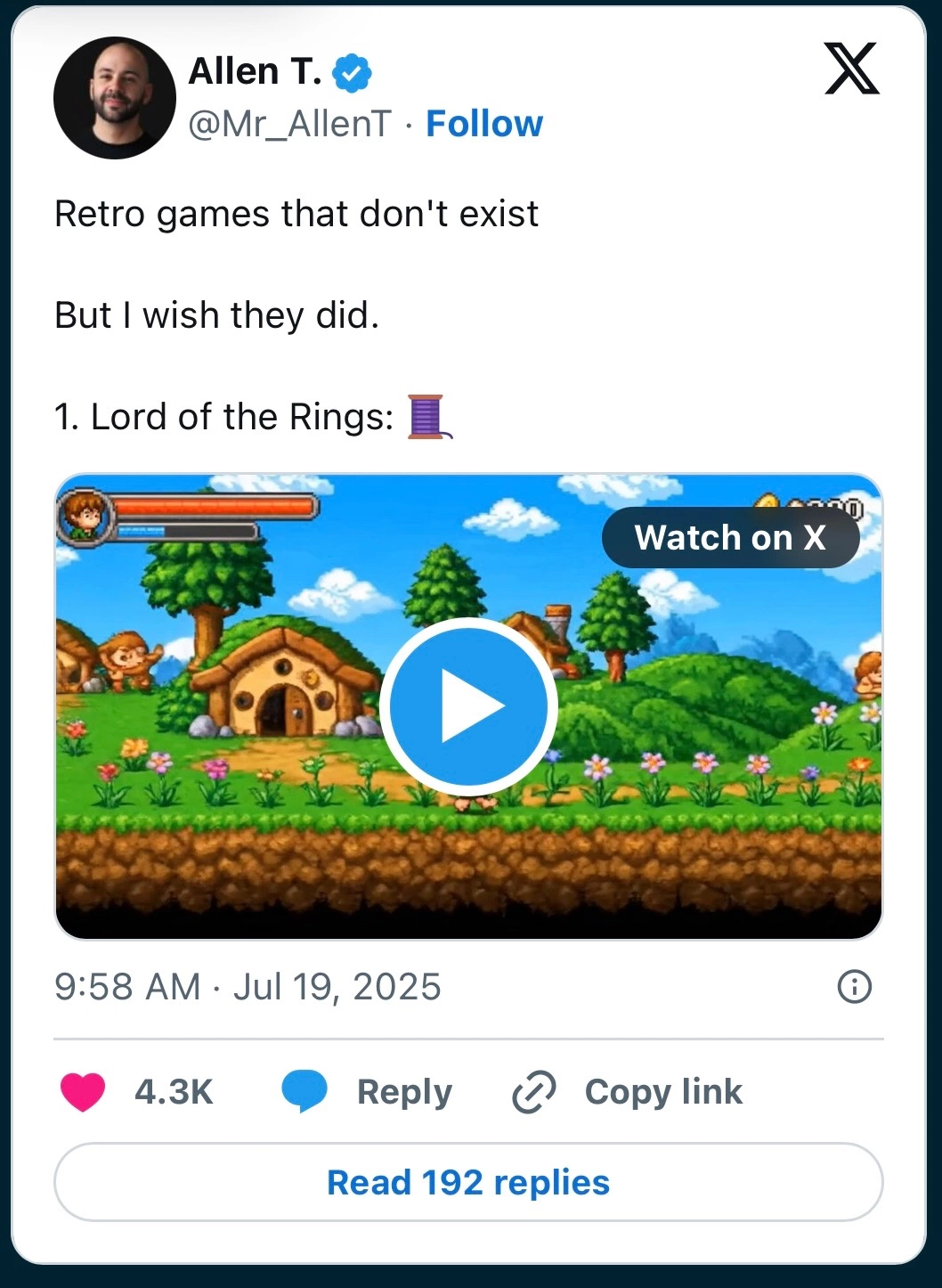Click the @Mr_AllenT handle

point(289,124)
